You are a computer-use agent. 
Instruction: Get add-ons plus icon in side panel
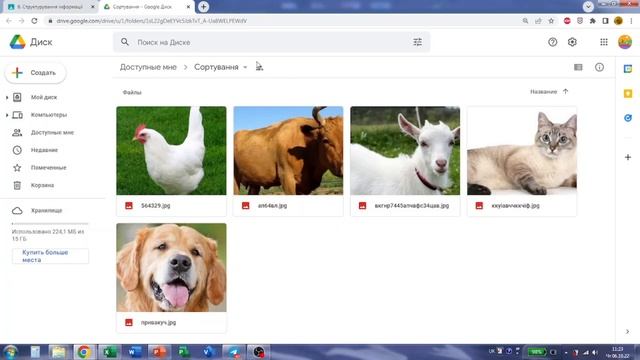[x=628, y=157]
